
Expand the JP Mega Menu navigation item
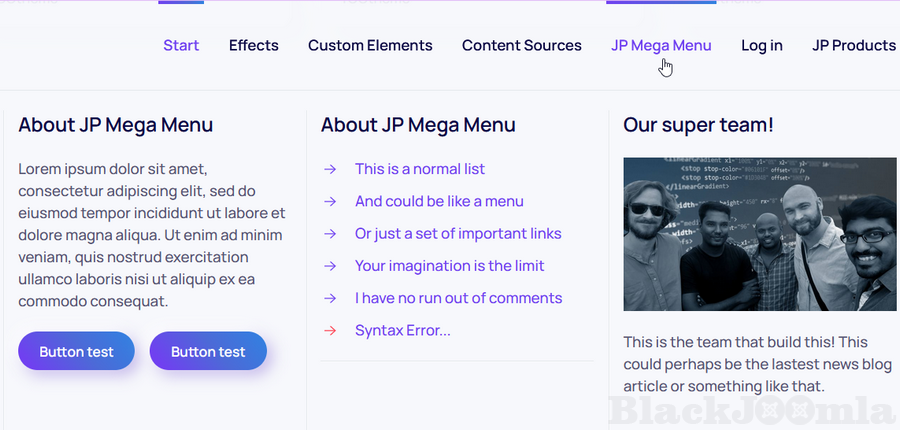pos(661,45)
